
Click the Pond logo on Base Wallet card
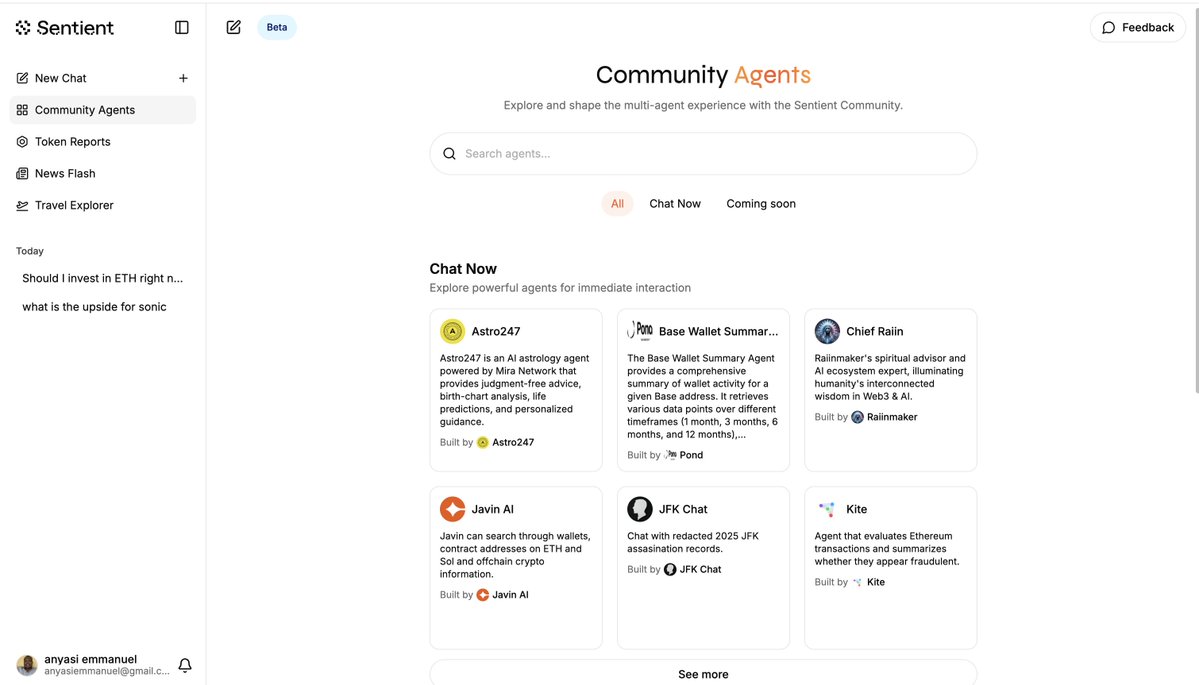click(x=640, y=331)
